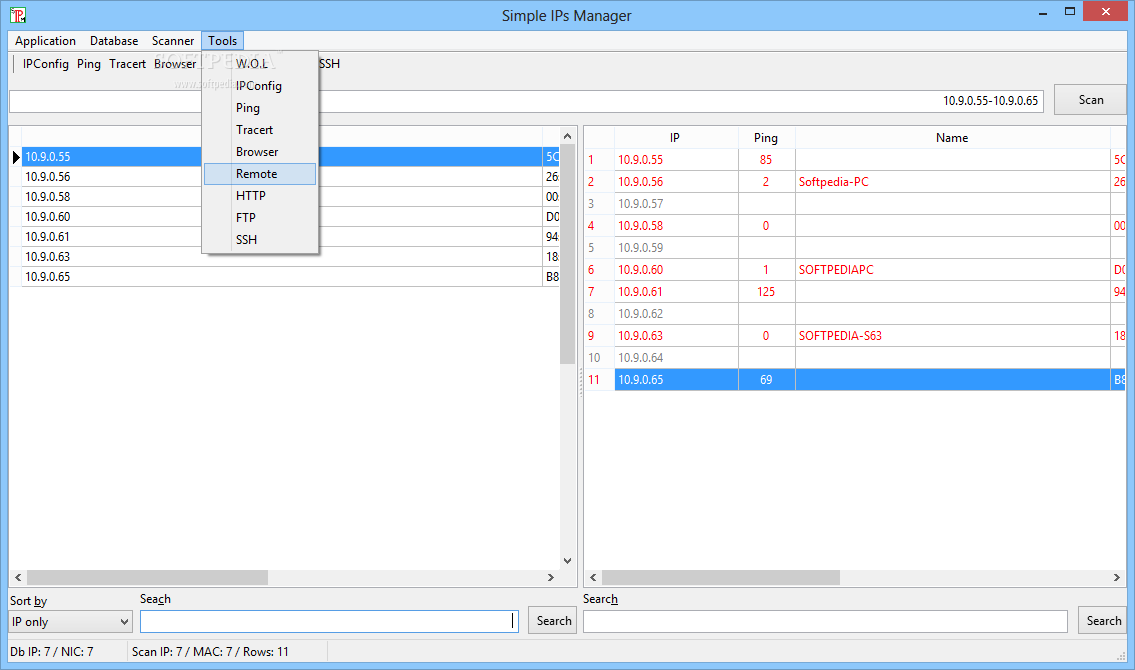Click database list scroll left arrow
The height and width of the screenshot is (670, 1135).
click(x=18, y=577)
